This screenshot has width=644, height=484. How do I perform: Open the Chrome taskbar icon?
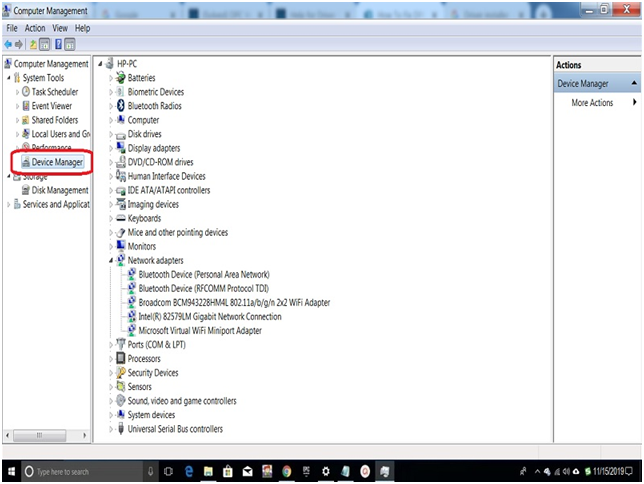(x=286, y=471)
